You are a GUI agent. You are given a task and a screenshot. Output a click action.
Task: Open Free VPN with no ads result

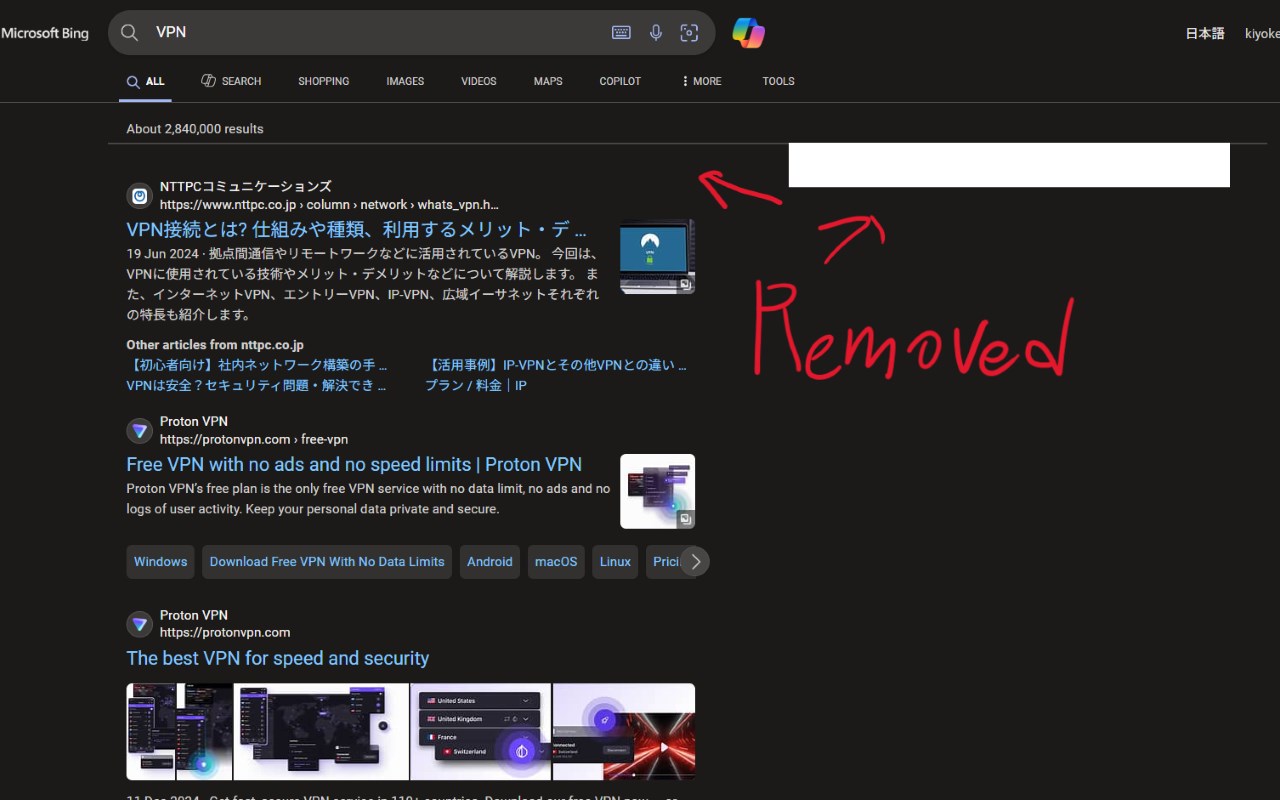tap(354, 464)
